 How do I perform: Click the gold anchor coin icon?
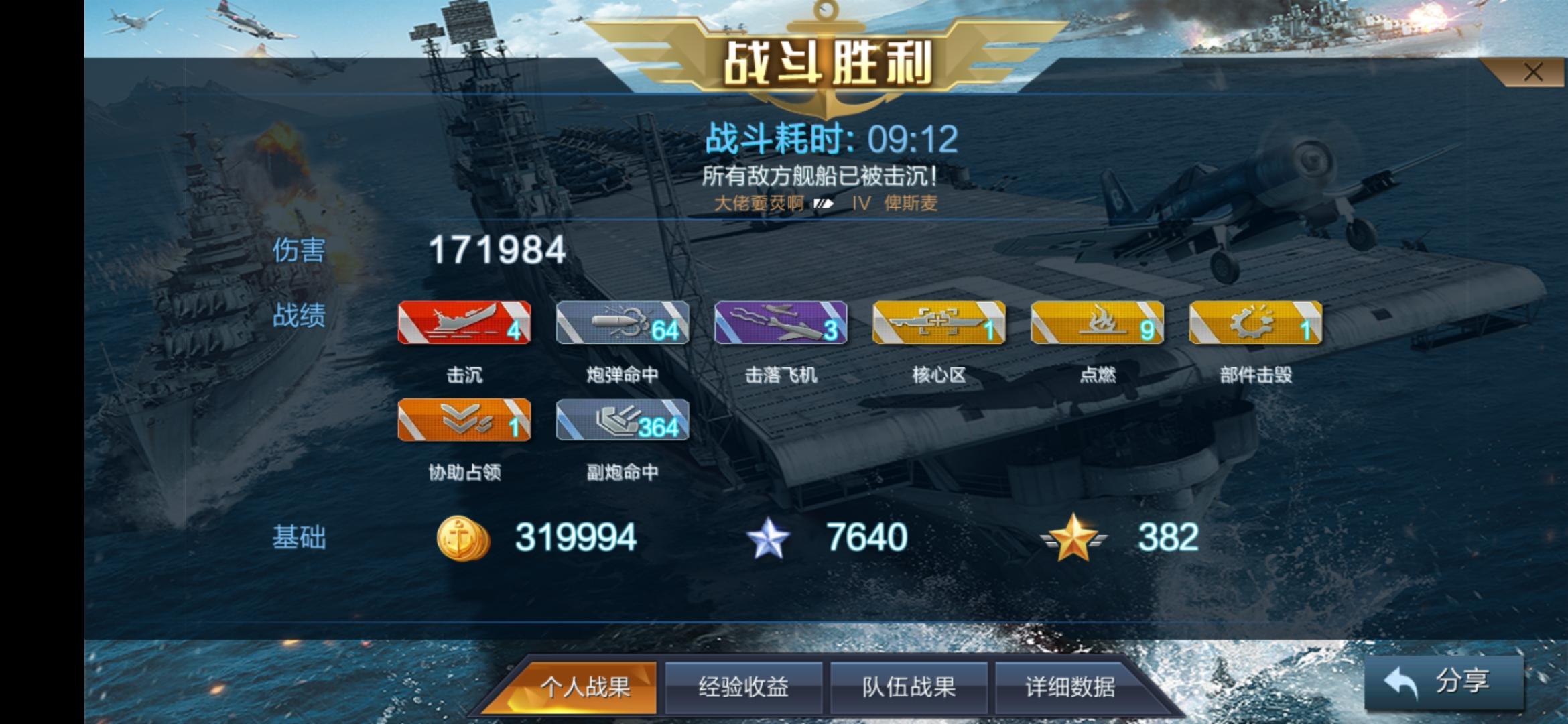pyautogui.click(x=462, y=538)
